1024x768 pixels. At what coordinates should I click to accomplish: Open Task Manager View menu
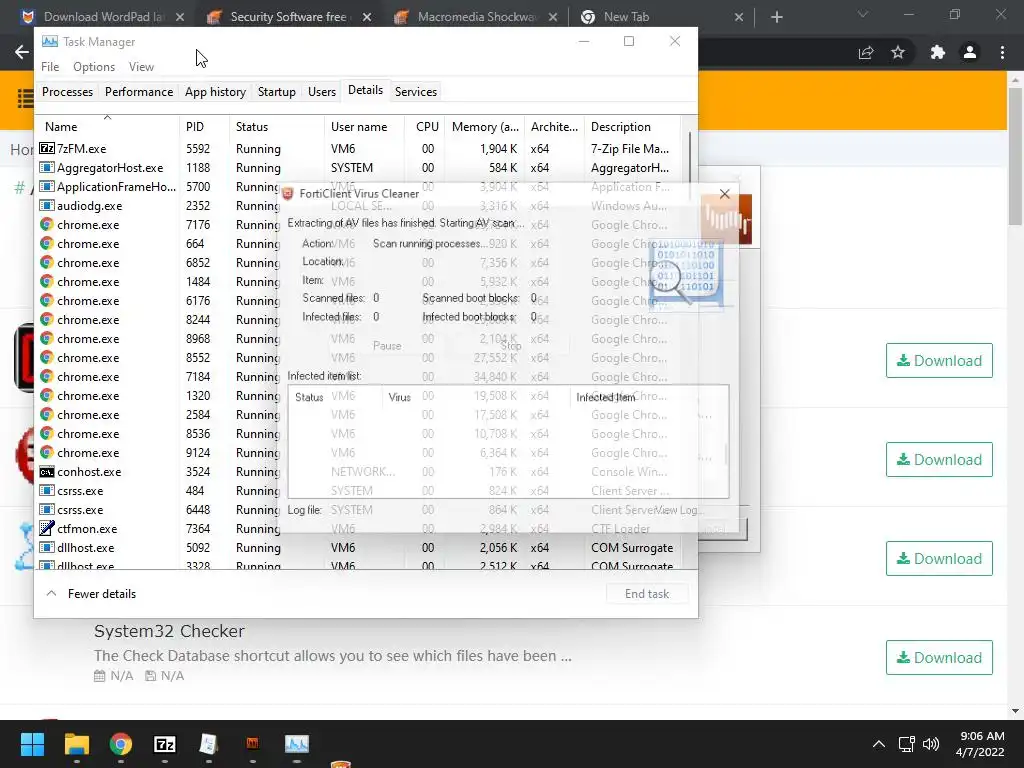click(141, 67)
